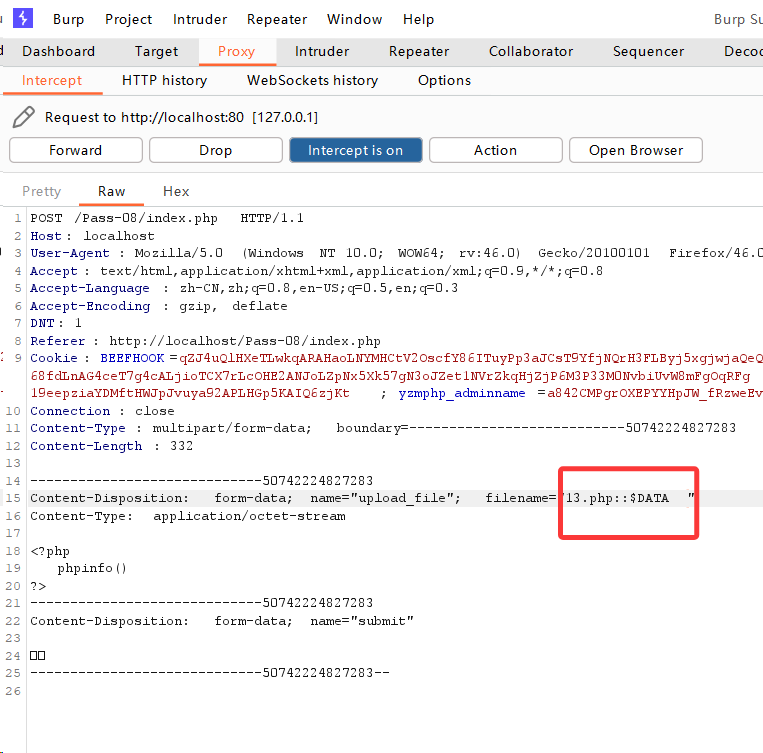Screen dimensions: 763x753
Task: Click the POST /Pass-08/index.php request line
Action: click(x=167, y=218)
